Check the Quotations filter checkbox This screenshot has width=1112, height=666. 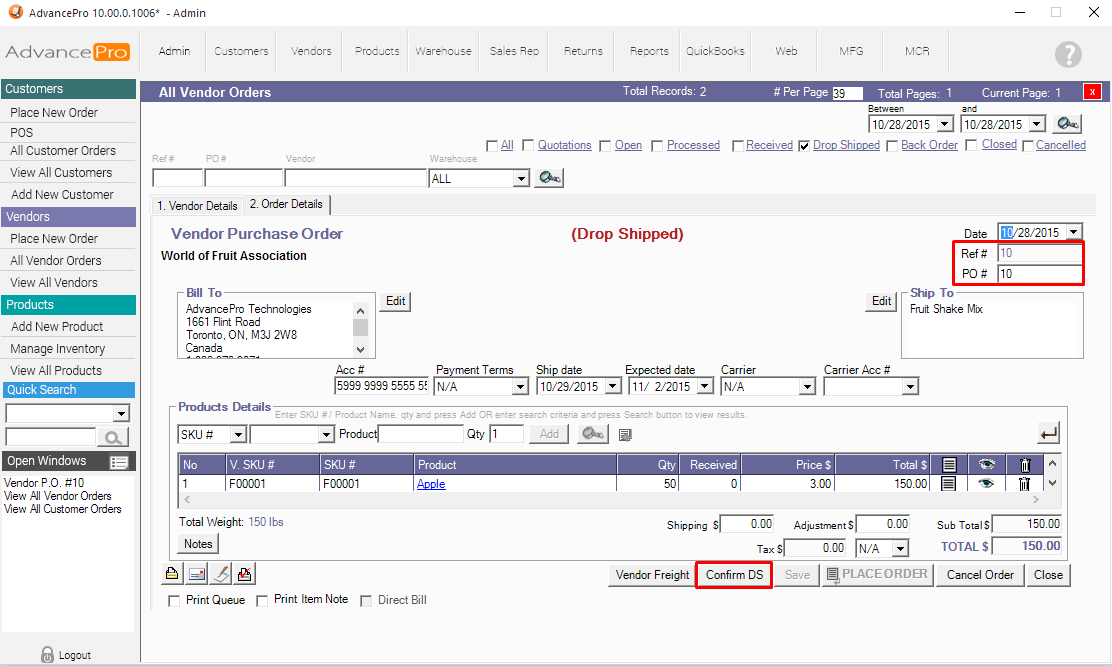point(528,146)
